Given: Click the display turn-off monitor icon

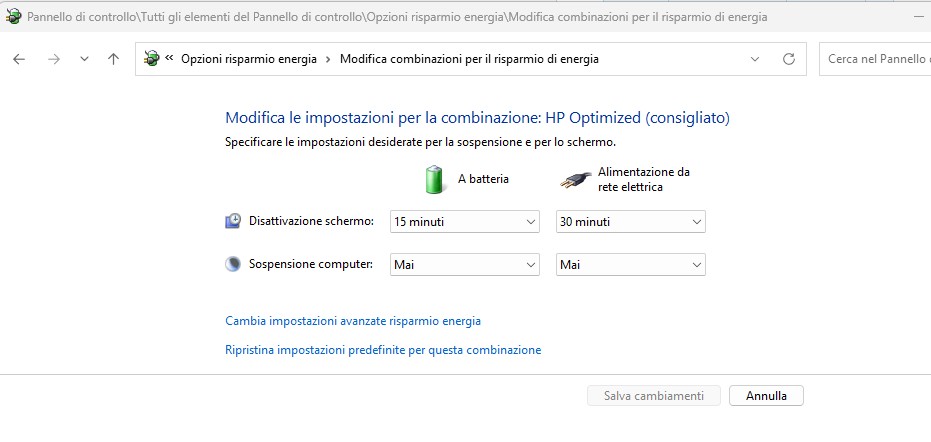Looking at the screenshot, I should tap(233, 221).
